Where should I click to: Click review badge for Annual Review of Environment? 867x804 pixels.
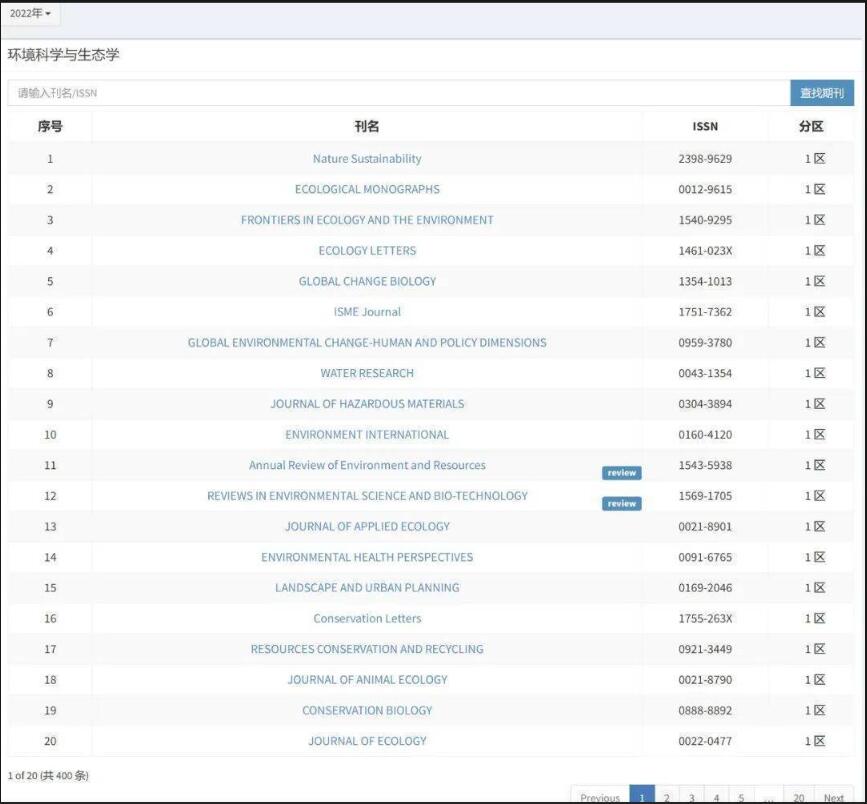(x=621, y=473)
